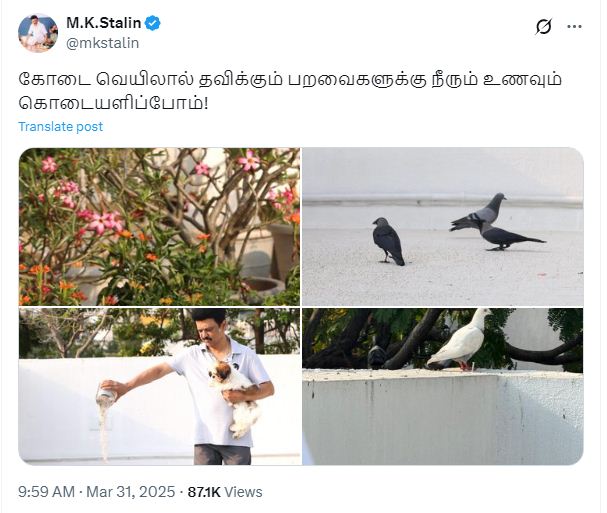Screen dimensions: 607x513
Task: Open the crow and pigeon photo
Action: click(x=442, y=226)
